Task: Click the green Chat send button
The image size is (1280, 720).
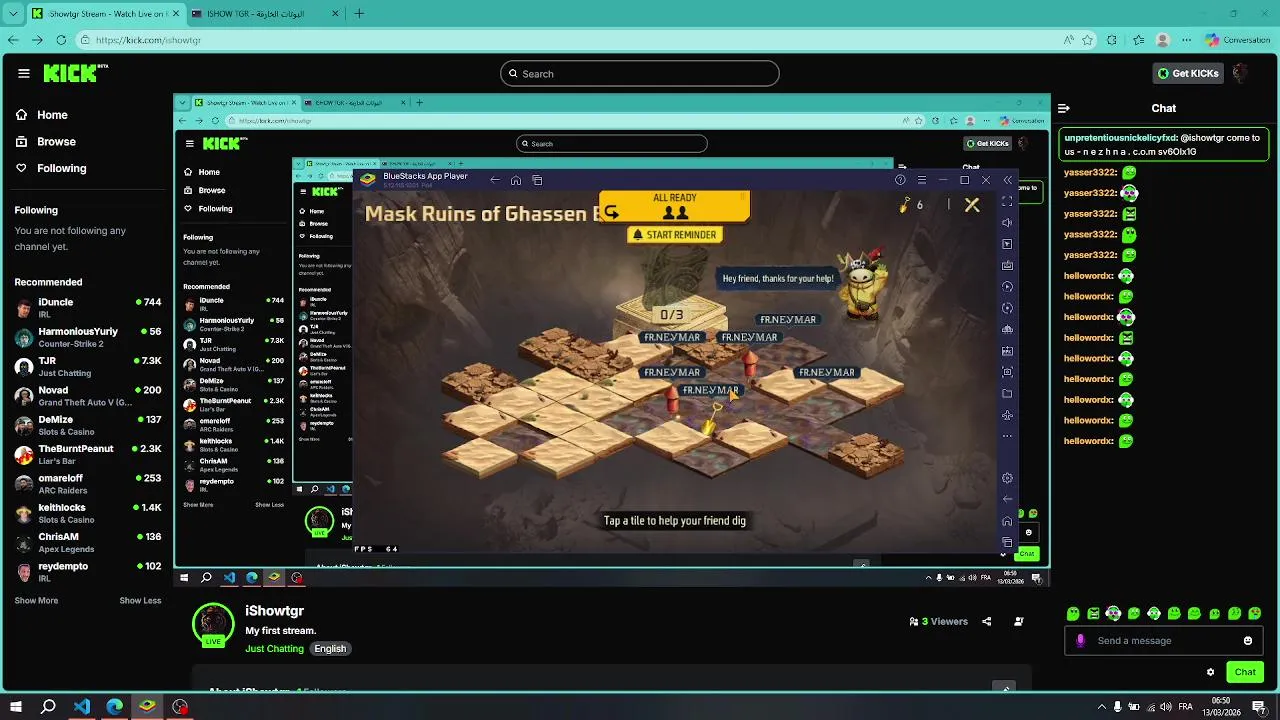Action: [1245, 672]
